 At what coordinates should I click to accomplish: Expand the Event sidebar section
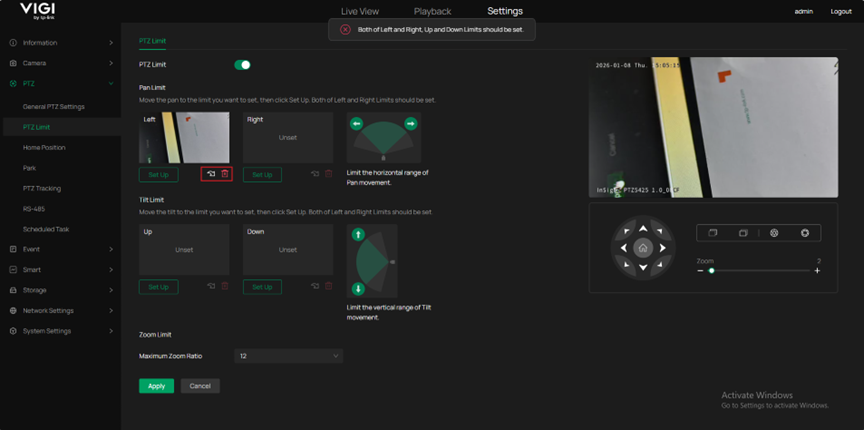(60, 249)
